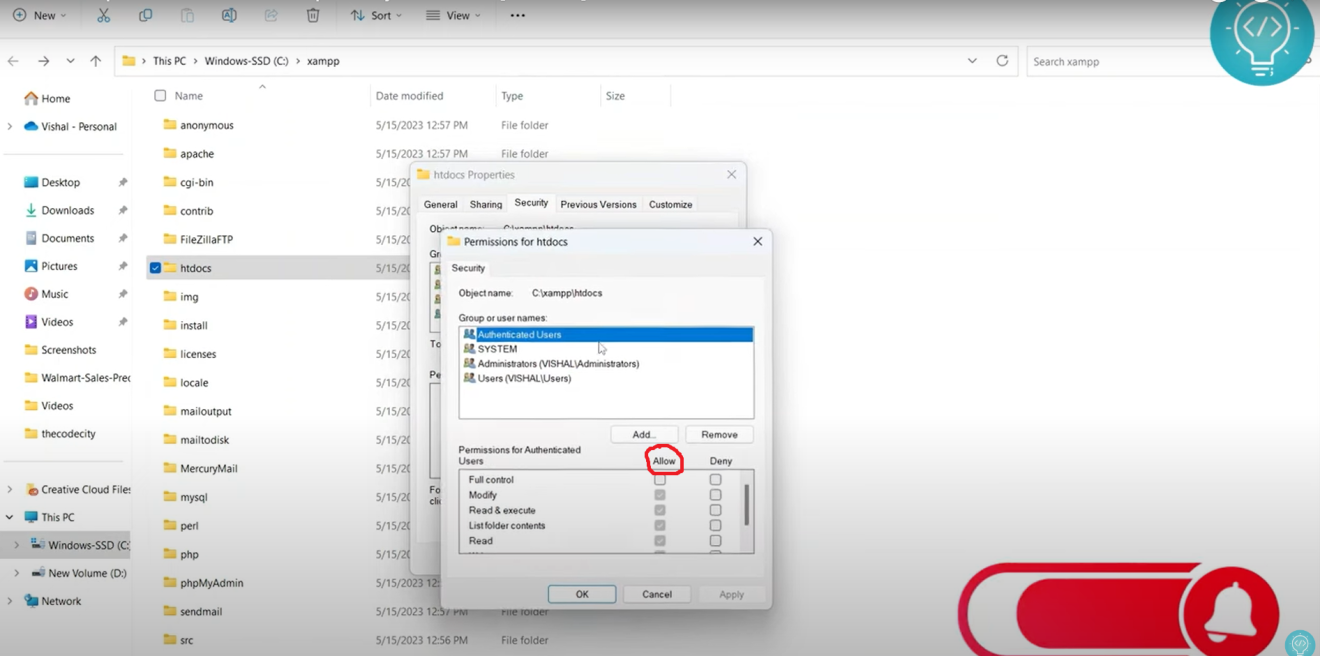
Task: Click the Paste icon in the toolbar
Action: 185,15
